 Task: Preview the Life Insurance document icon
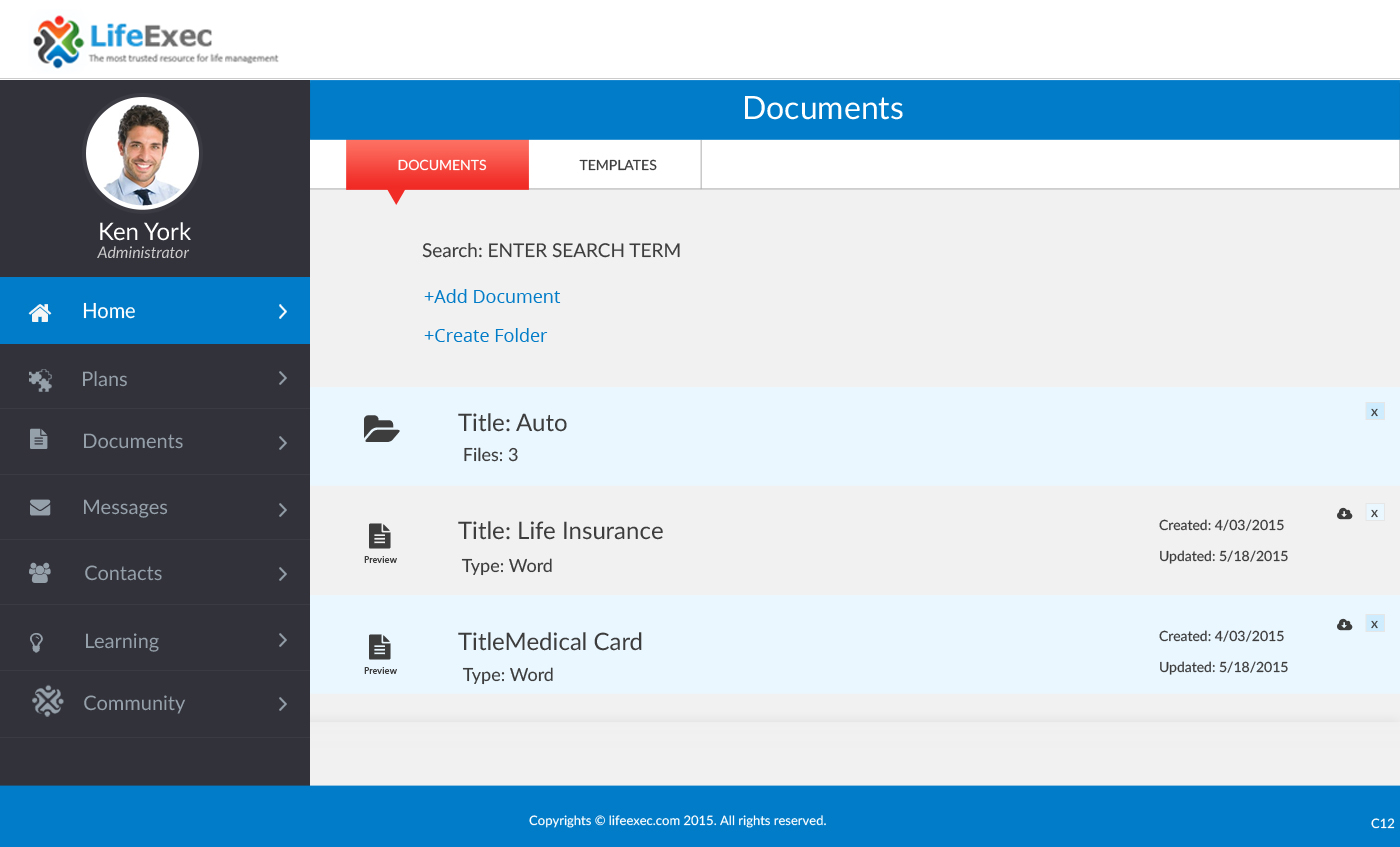click(x=380, y=536)
